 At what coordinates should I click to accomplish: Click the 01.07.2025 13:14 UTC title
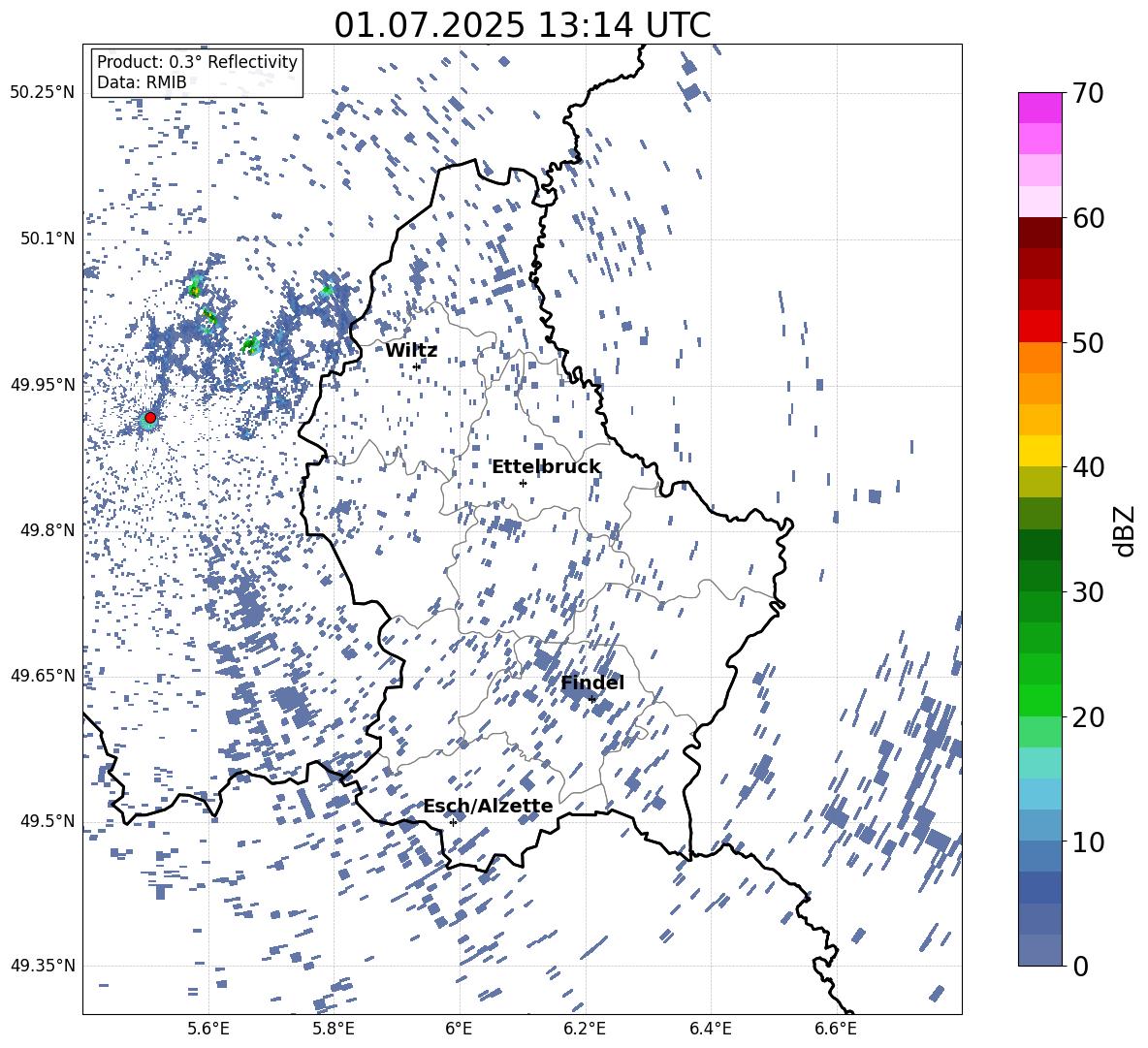[x=522, y=25]
